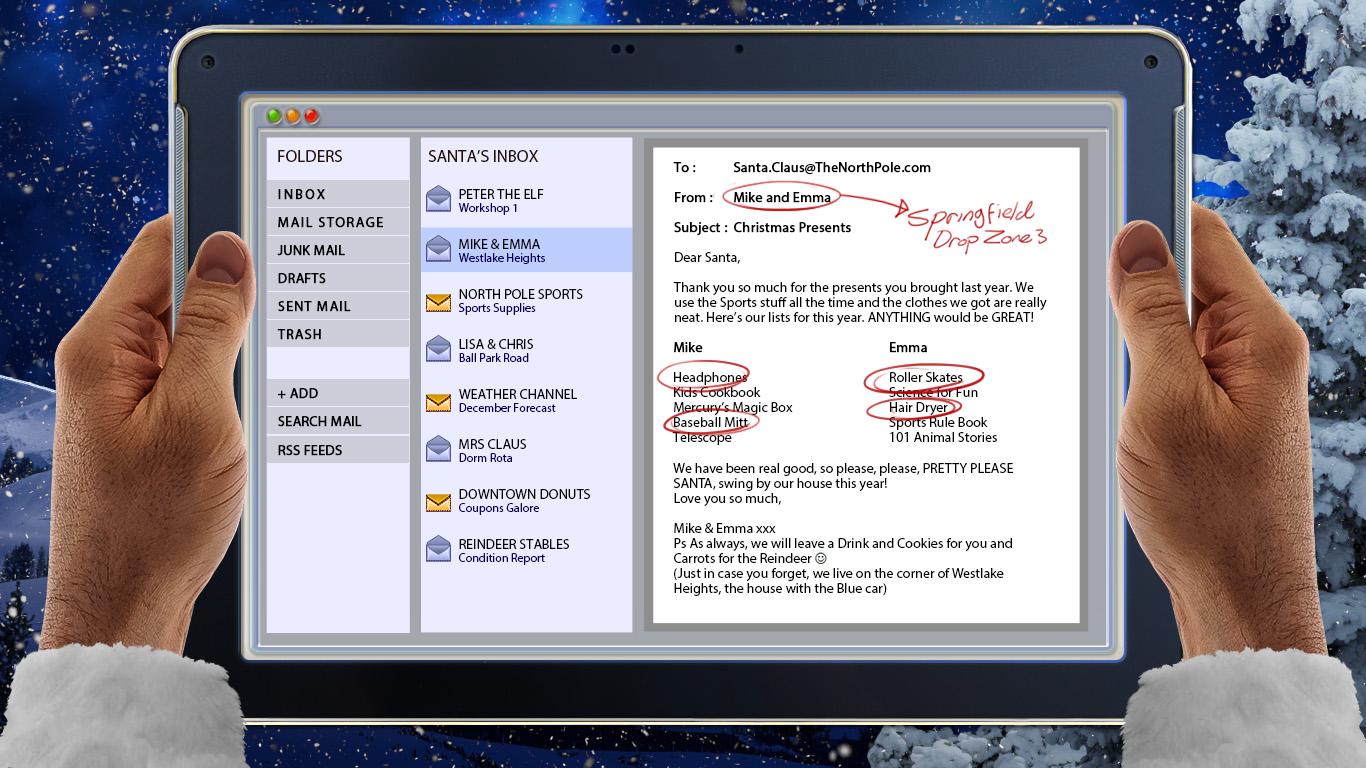Click the Mrs Claus envelope icon
The height and width of the screenshot is (768, 1366).
[438, 450]
